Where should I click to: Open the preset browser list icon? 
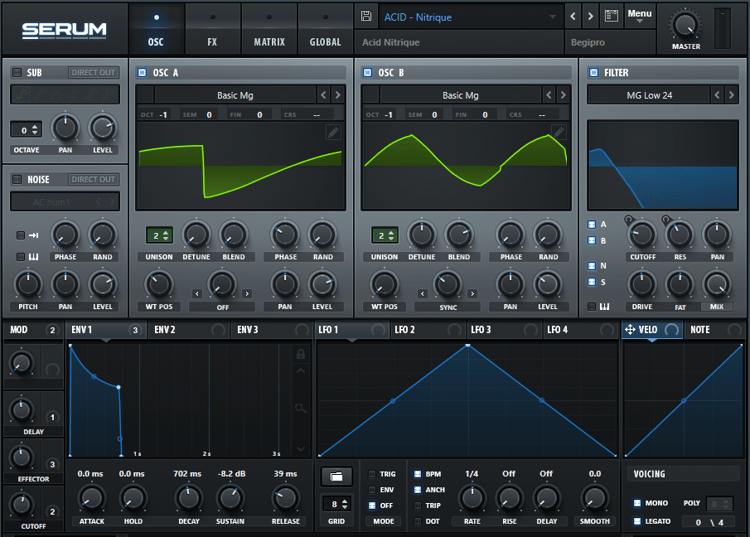tap(611, 16)
